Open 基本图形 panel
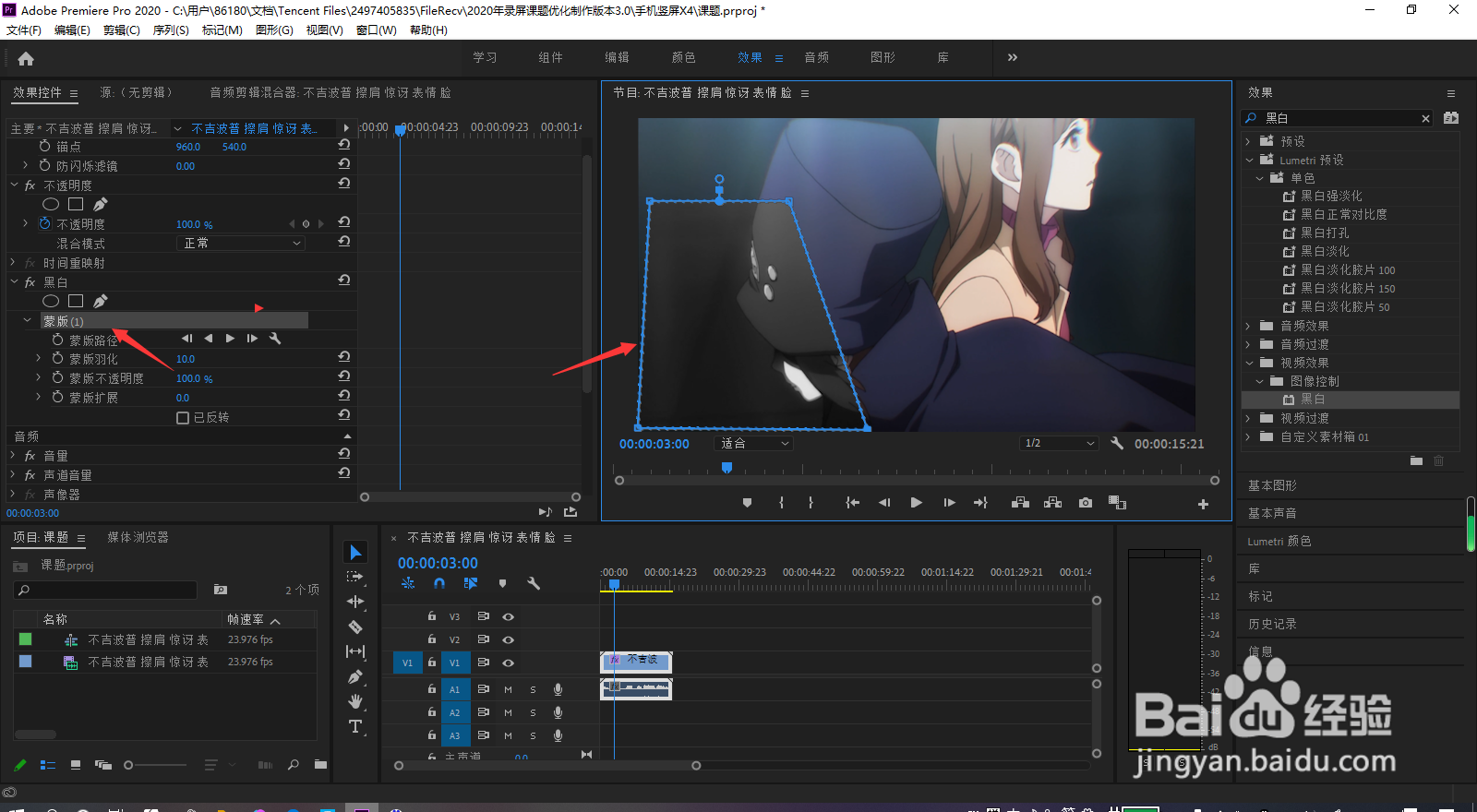 (1272, 485)
